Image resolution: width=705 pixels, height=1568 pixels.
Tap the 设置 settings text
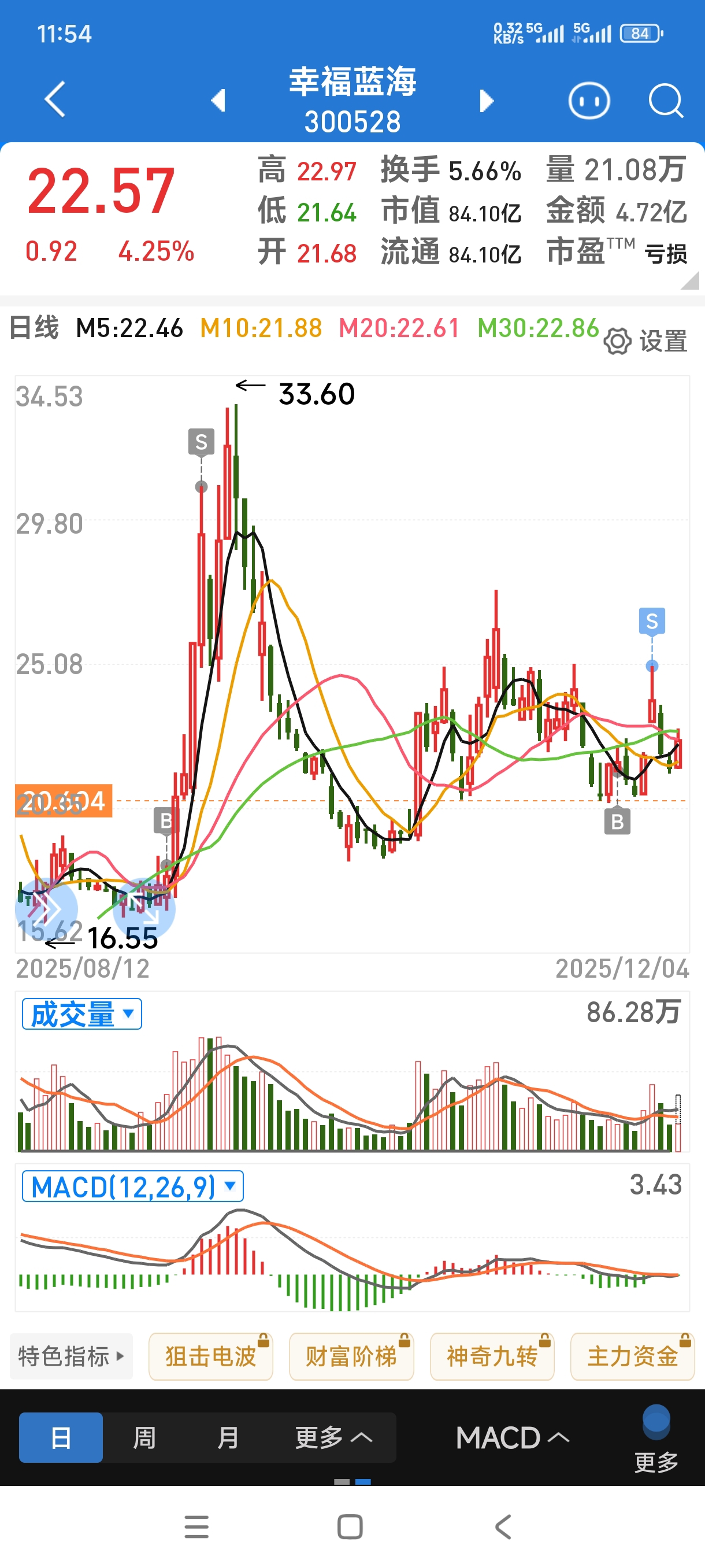(663, 342)
